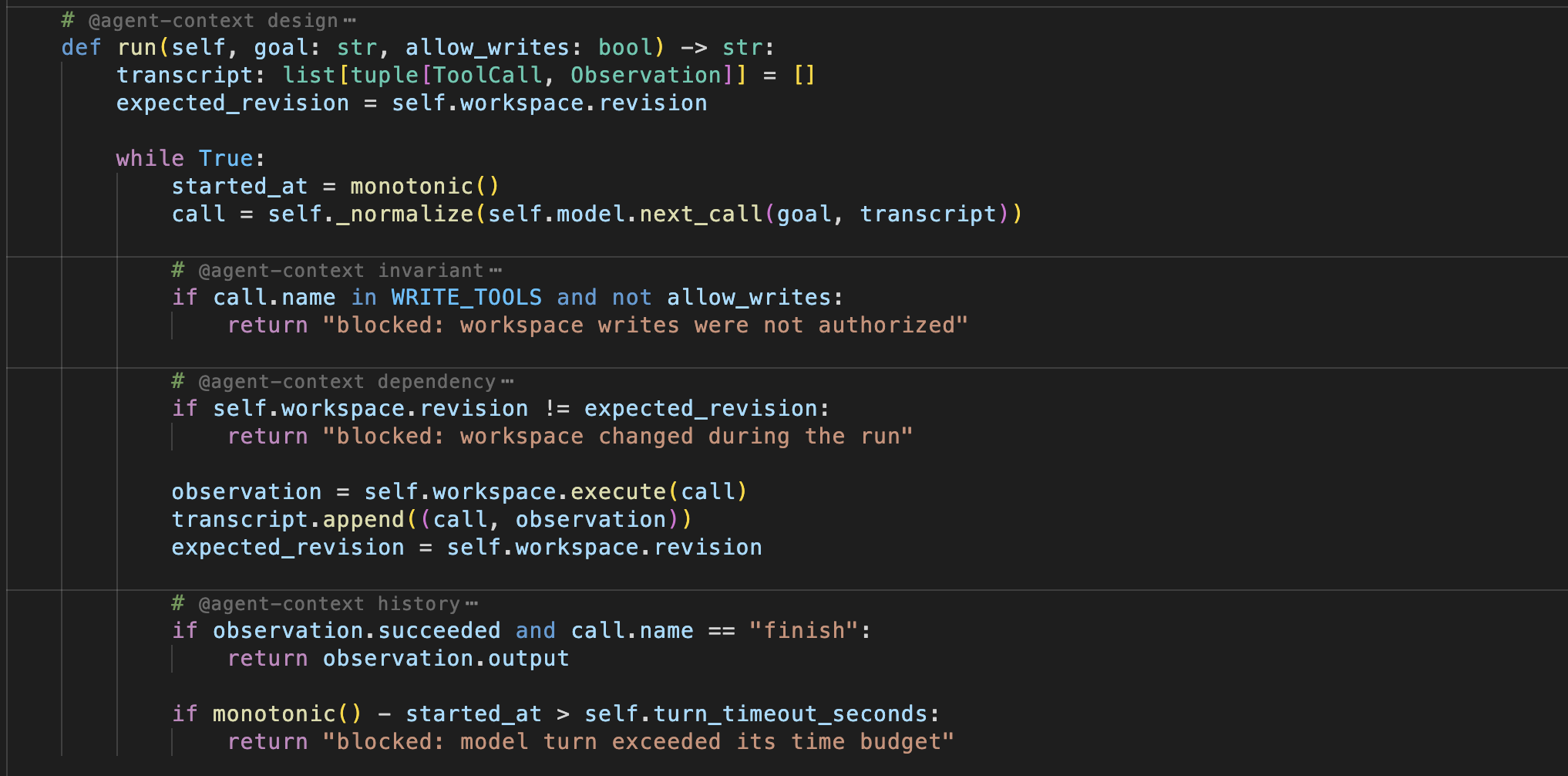Click the 'True' keyword in while loop
This screenshot has height=776, width=1568.
[x=226, y=159]
